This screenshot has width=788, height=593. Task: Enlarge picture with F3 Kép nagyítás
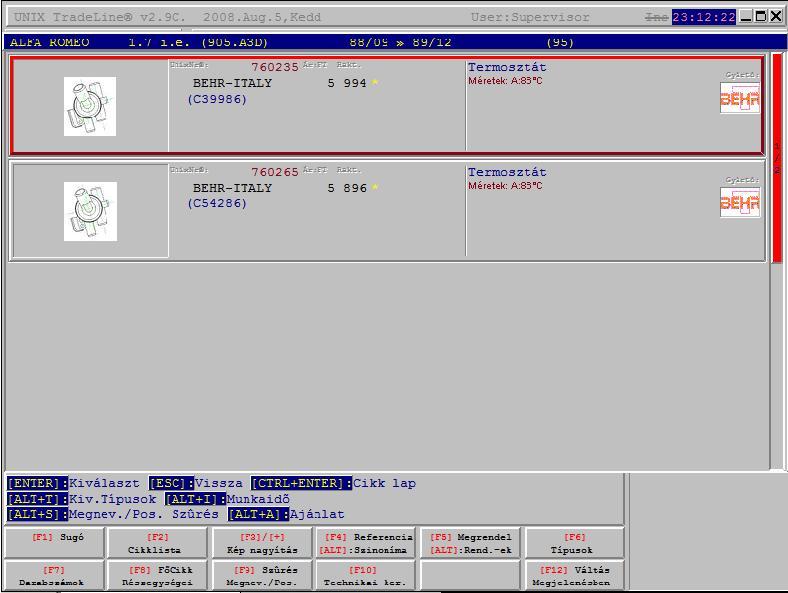click(x=262, y=543)
